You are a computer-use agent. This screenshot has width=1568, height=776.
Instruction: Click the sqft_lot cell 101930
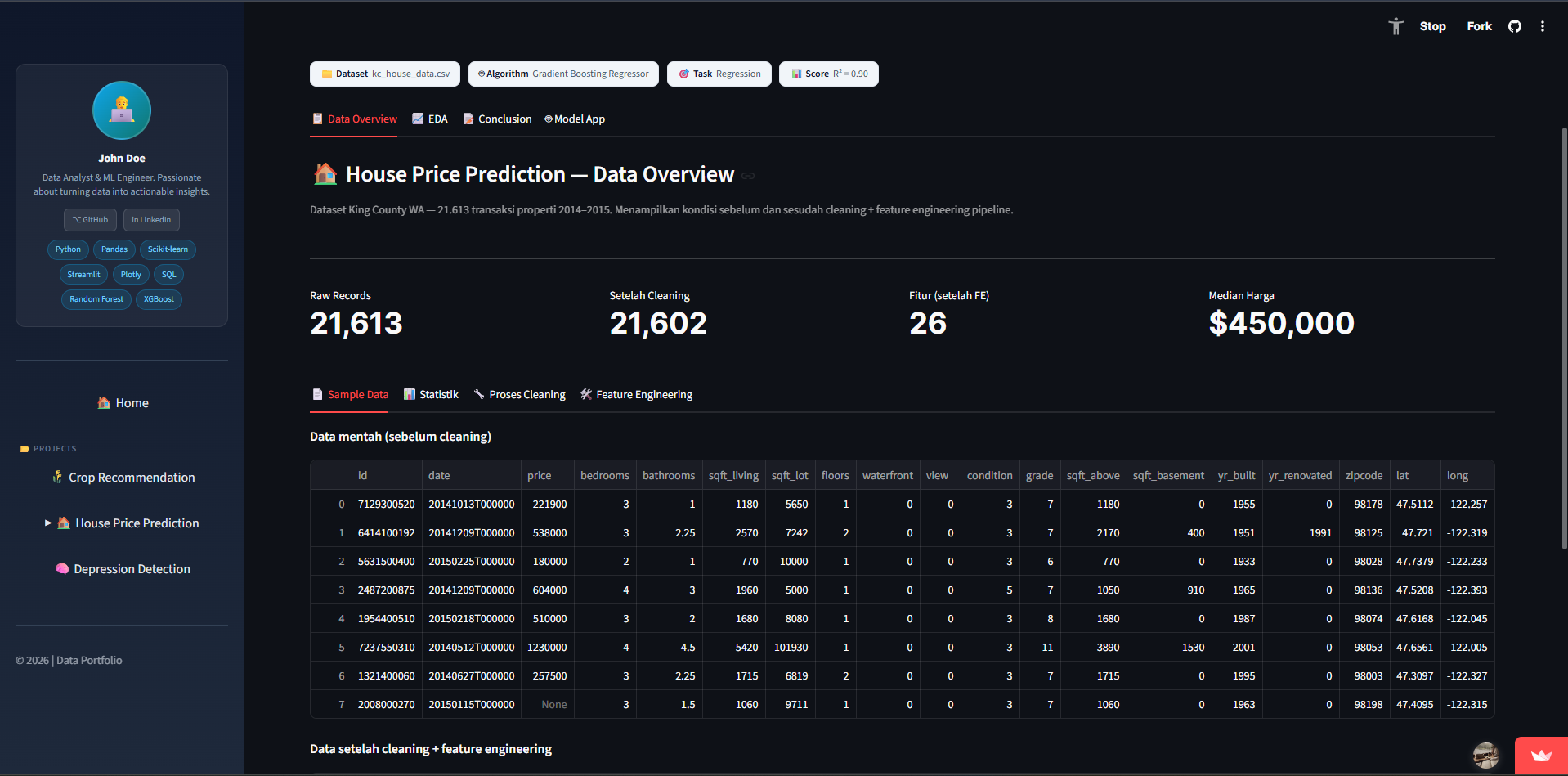pos(790,647)
